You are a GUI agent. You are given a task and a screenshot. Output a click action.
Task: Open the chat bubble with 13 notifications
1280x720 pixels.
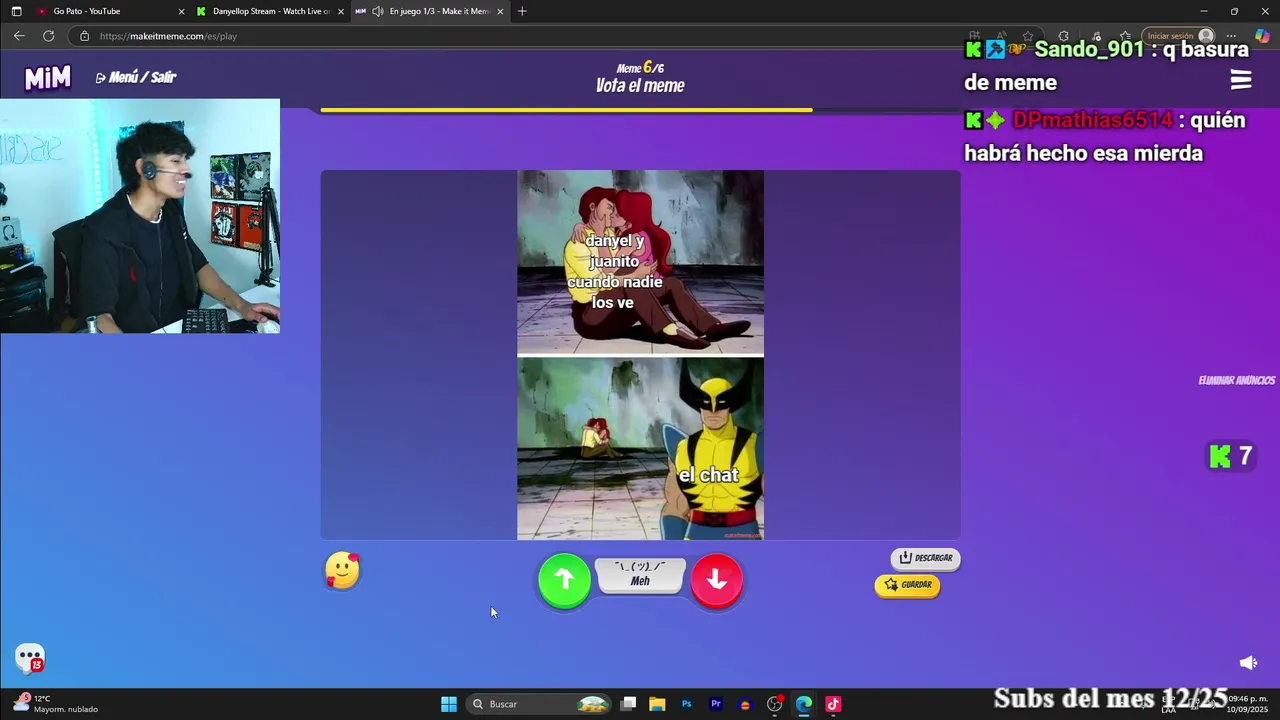click(30, 658)
